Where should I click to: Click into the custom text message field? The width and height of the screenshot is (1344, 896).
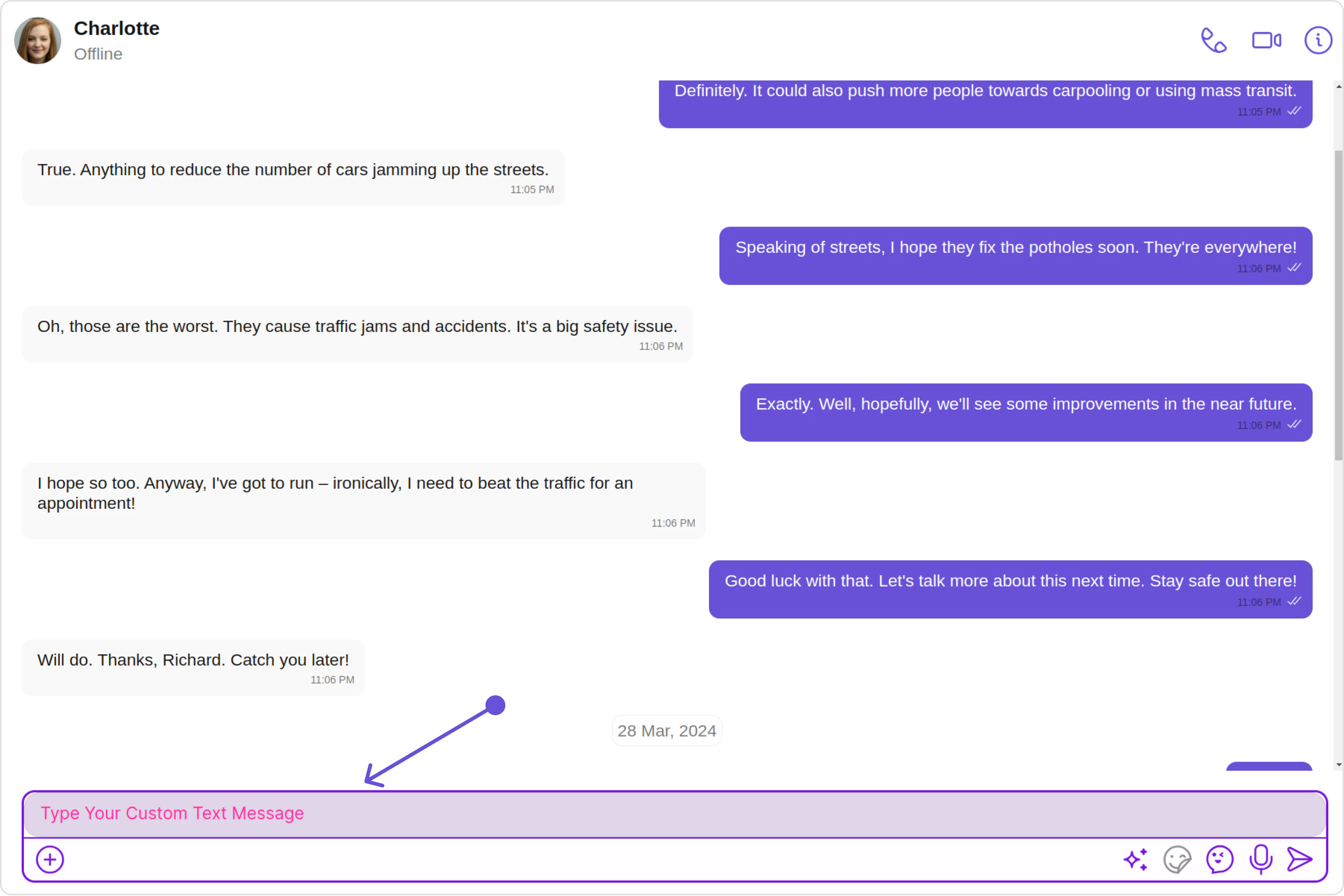[674, 814]
